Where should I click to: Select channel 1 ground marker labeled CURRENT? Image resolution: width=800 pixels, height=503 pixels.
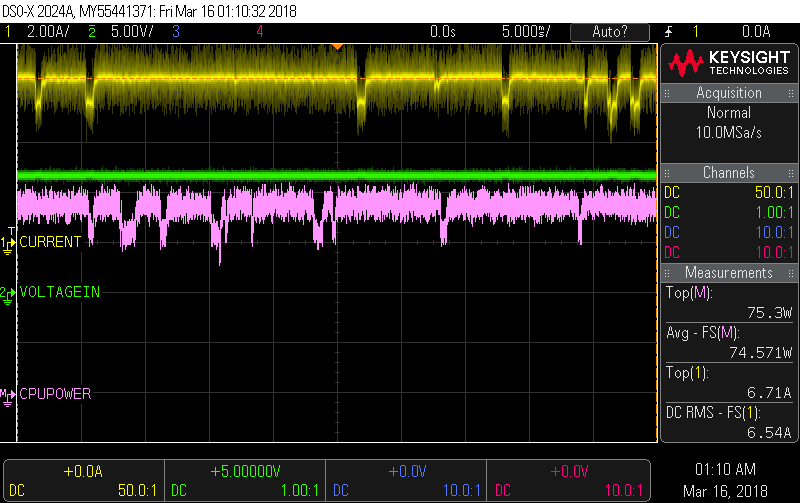pos(8,244)
